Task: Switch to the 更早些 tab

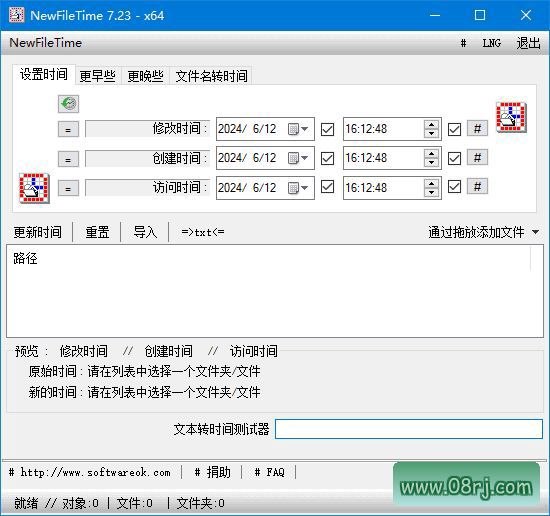Action: point(98,76)
